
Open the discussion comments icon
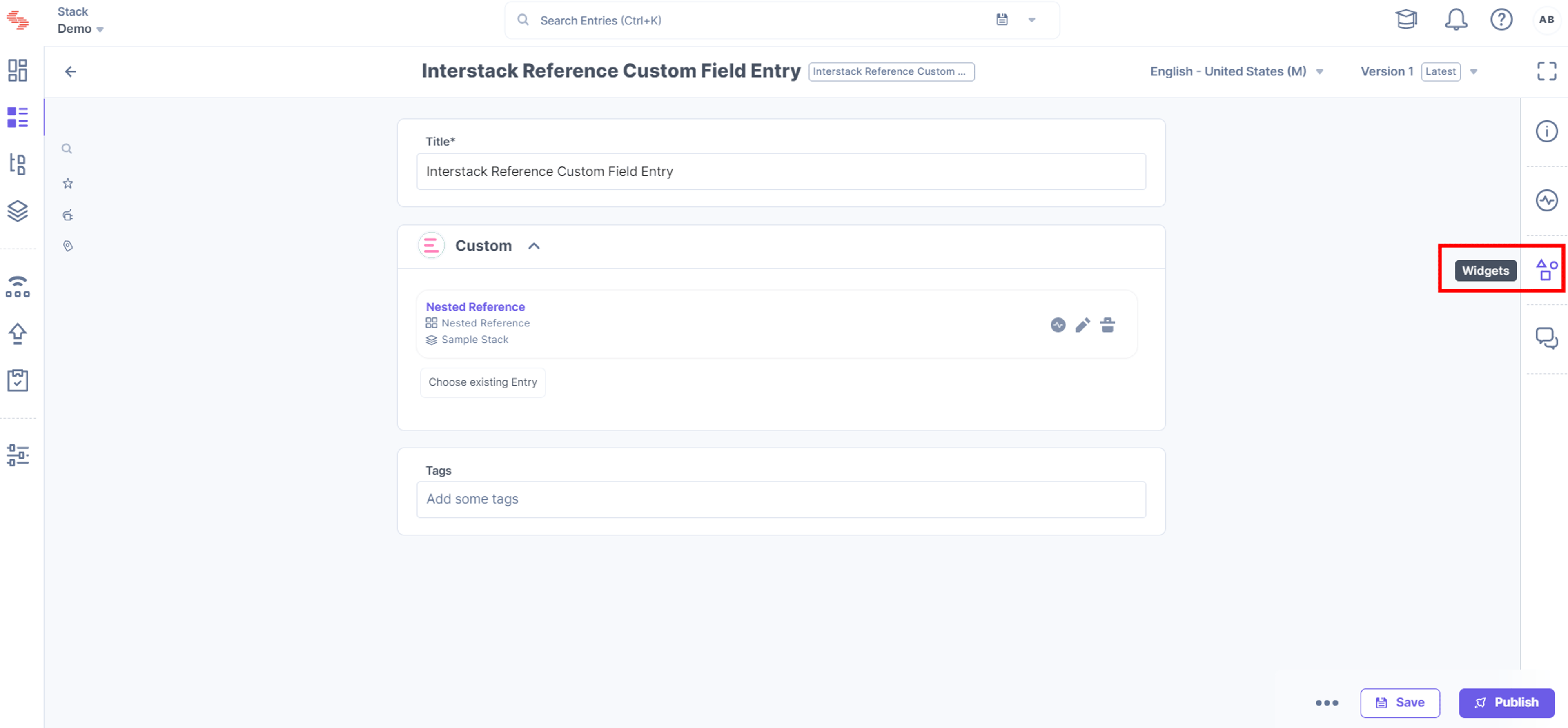[1546, 338]
